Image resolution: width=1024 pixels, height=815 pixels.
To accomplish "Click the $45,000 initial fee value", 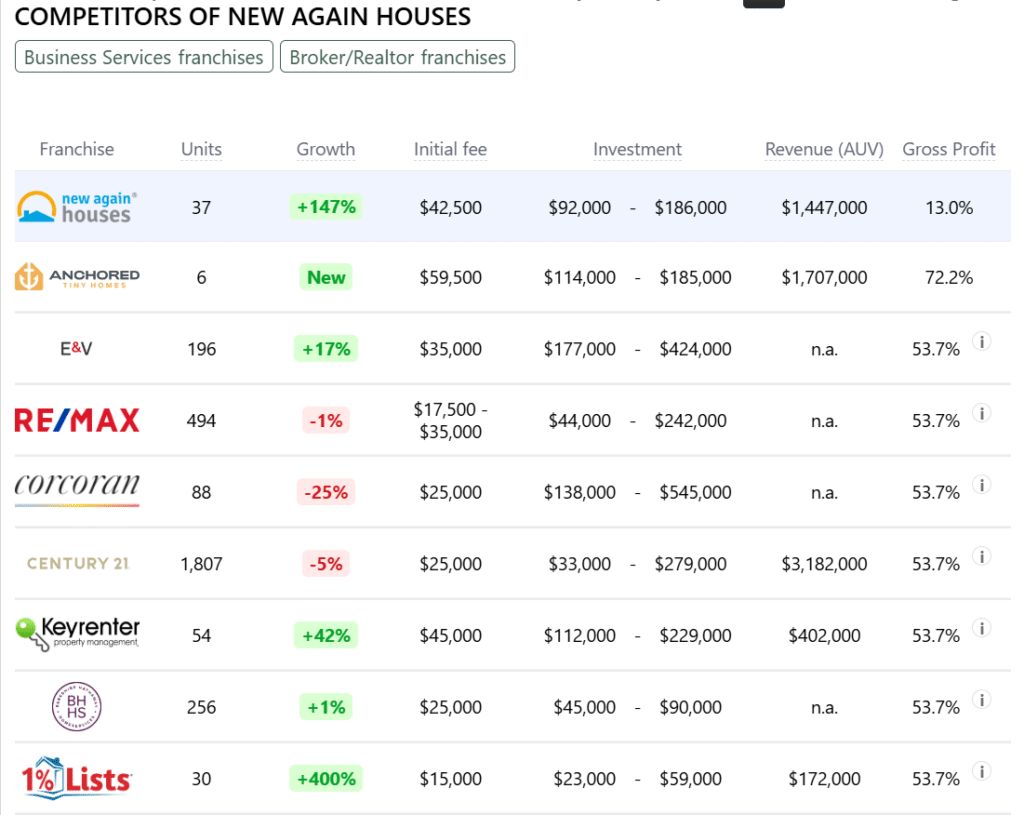I will click(451, 635).
